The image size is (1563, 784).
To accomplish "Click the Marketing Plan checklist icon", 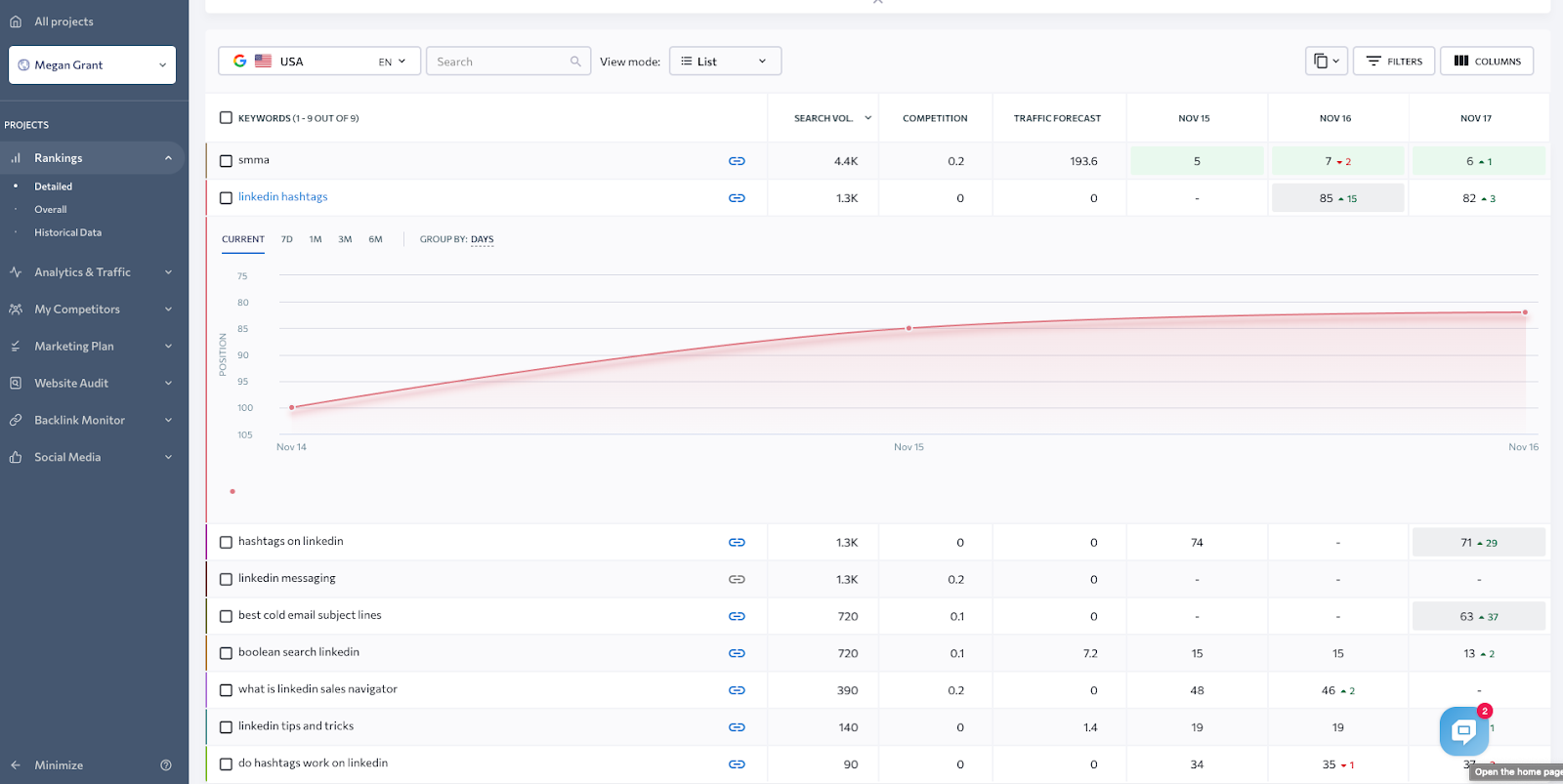I will (x=16, y=347).
